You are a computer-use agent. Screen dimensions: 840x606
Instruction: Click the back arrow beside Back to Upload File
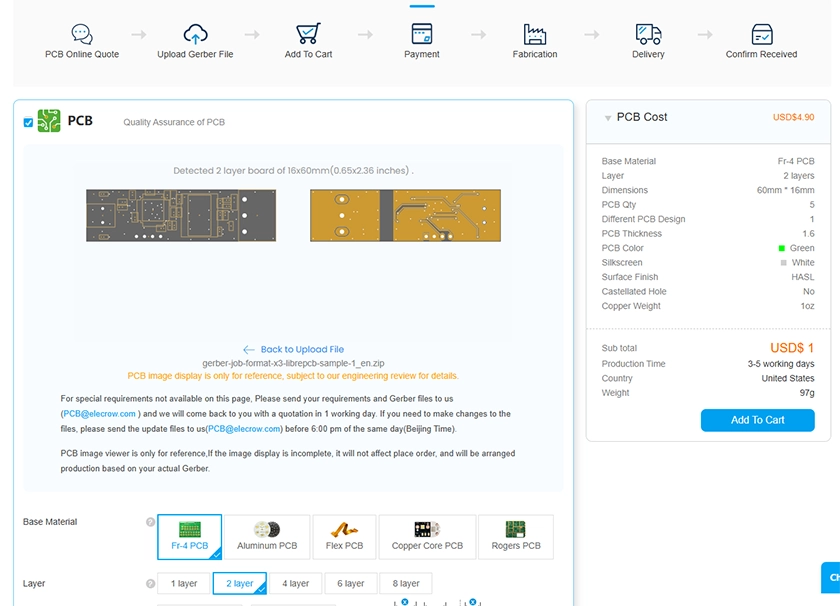249,350
